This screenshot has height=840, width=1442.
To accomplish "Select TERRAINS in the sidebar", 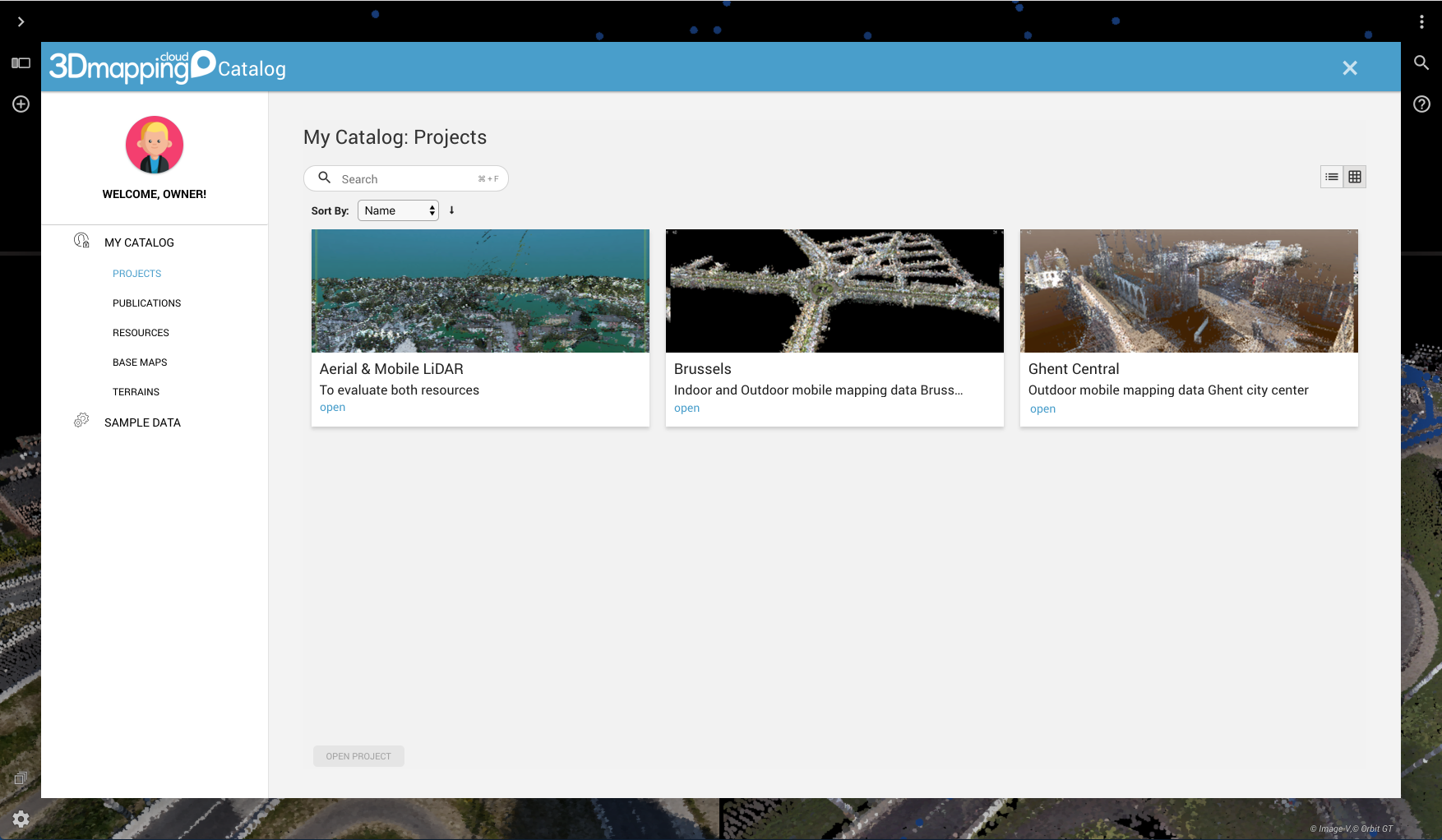I will (136, 392).
